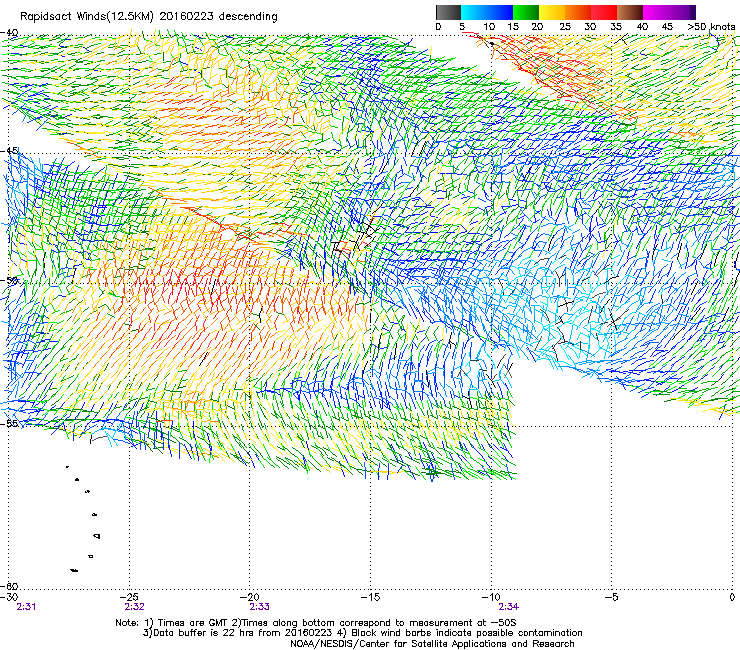Click the longitude label '-25'
The image size is (740, 650).
[129, 597]
